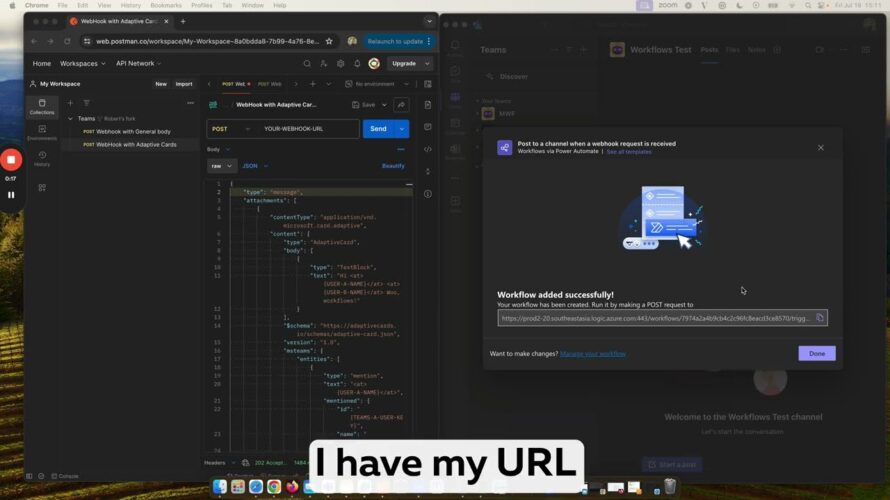This screenshot has width=890, height=500.
Task: Open Environments in Postman sidebar
Action: click(x=42, y=133)
